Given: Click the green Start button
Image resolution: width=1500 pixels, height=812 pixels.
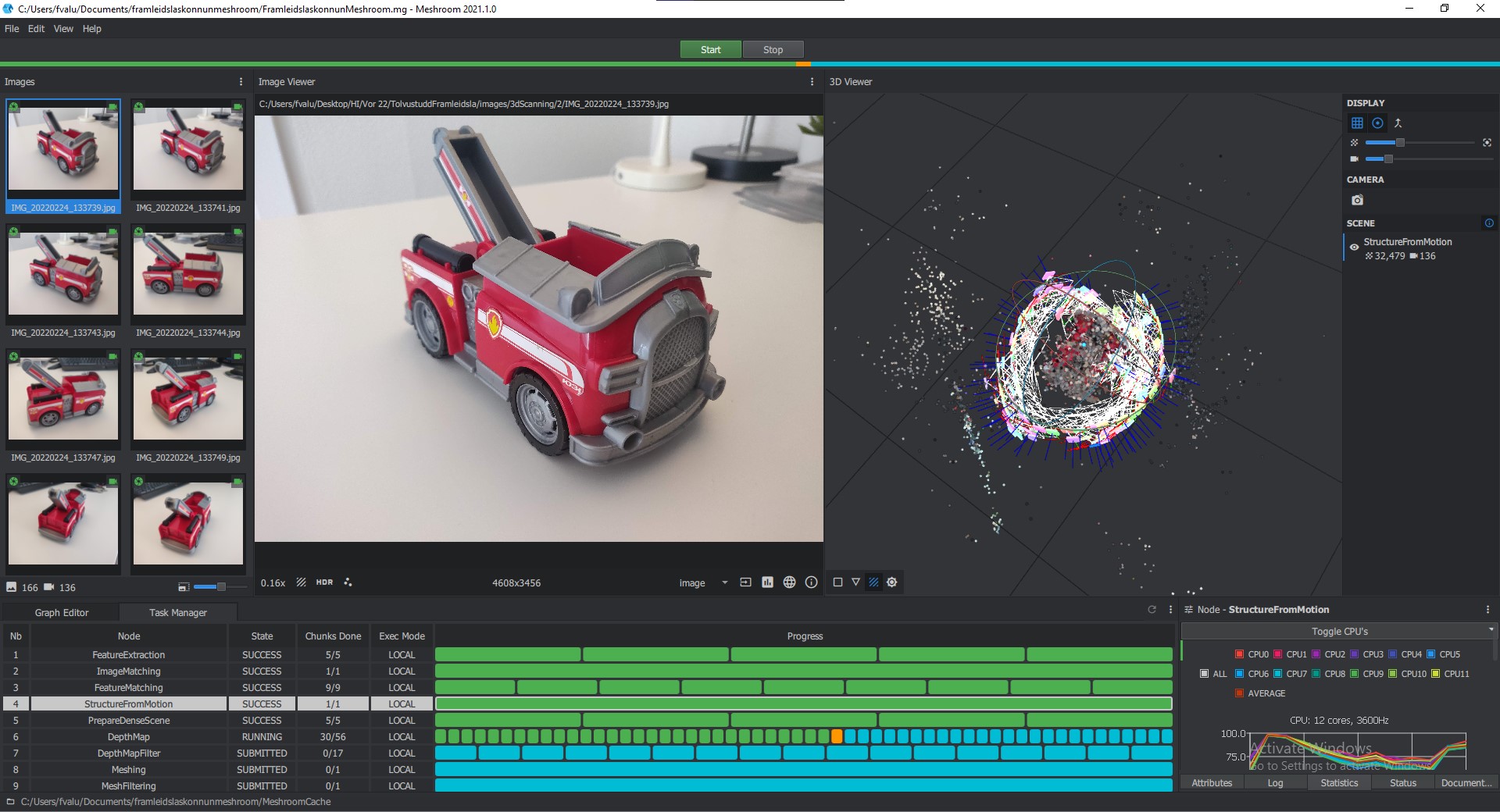Looking at the screenshot, I should point(711,49).
